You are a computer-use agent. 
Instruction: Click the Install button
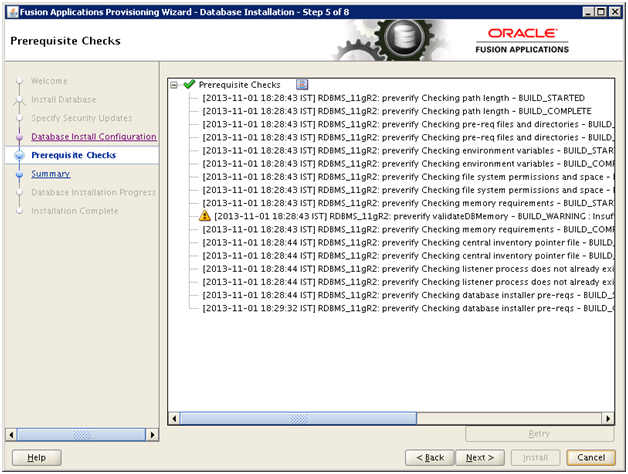coord(535,458)
